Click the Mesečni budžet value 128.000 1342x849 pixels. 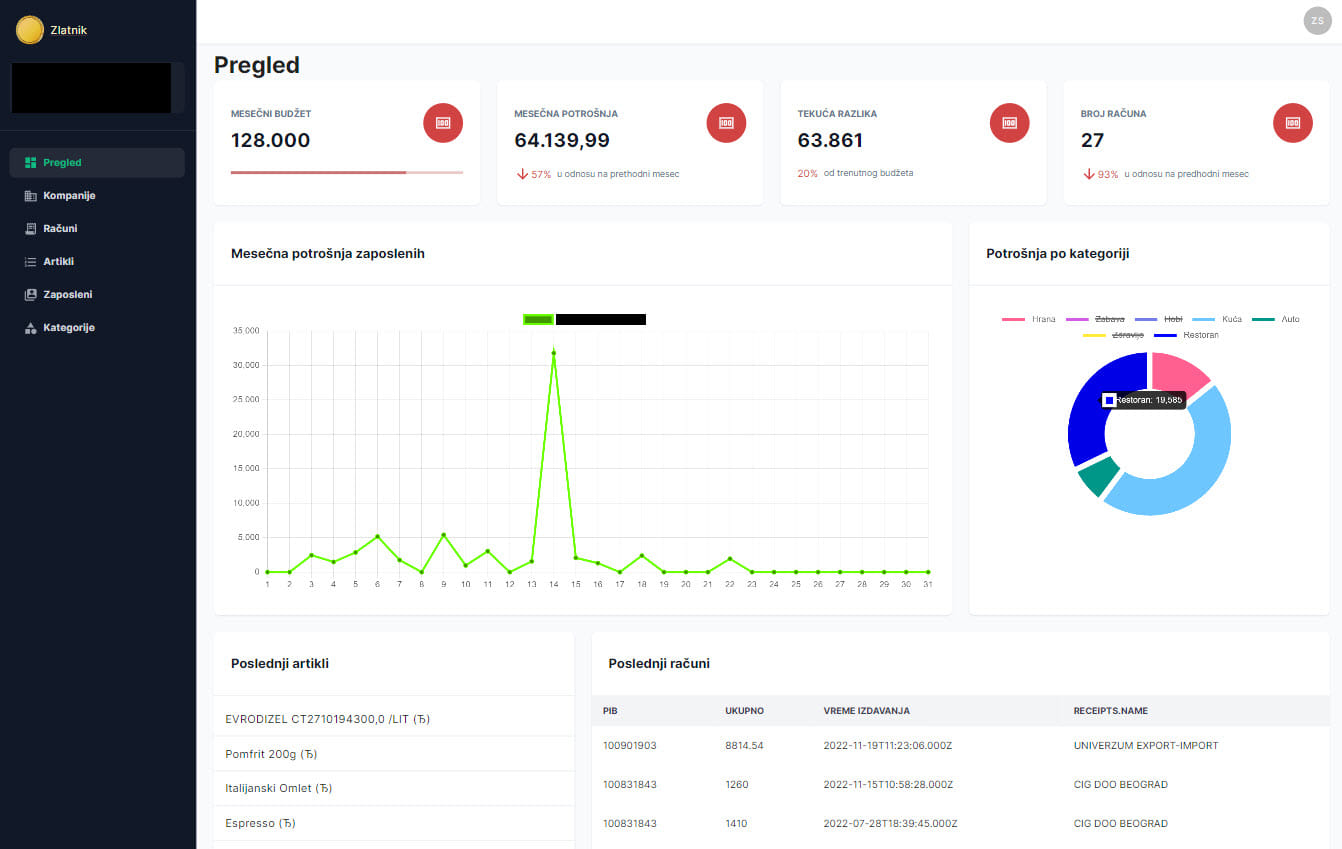[x=271, y=141]
